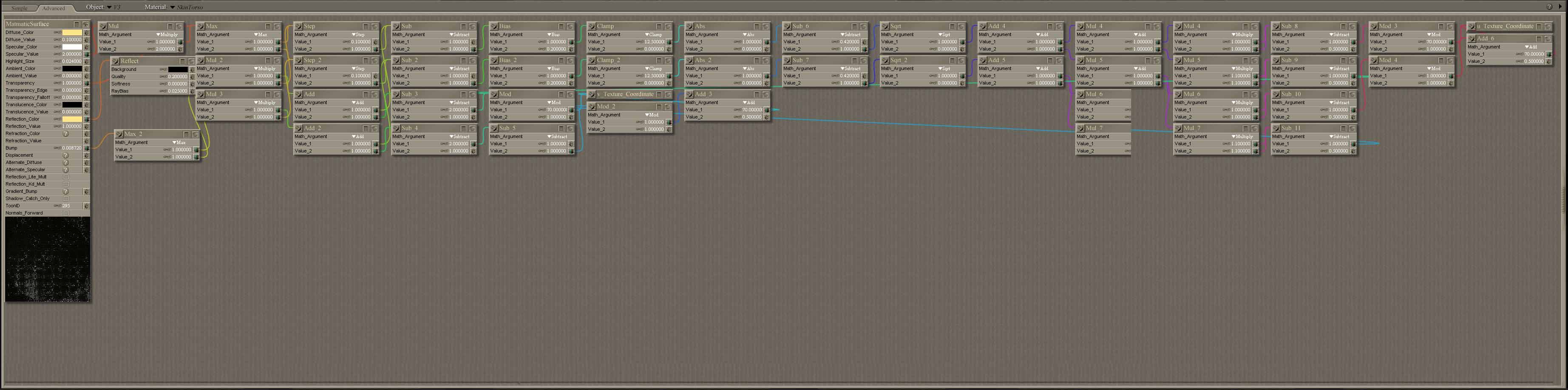Click the Sub_6 node output plug icon
Image resolution: width=1568 pixels, height=390 pixels.
[x=788, y=26]
